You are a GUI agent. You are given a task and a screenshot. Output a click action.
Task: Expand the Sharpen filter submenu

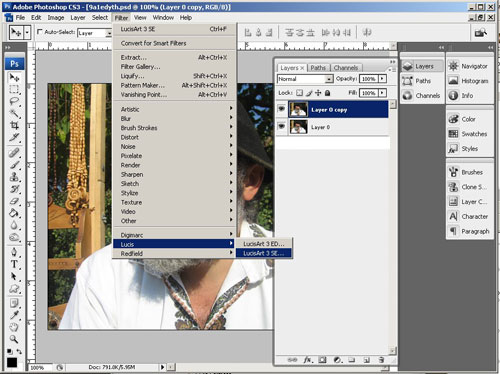point(175,174)
